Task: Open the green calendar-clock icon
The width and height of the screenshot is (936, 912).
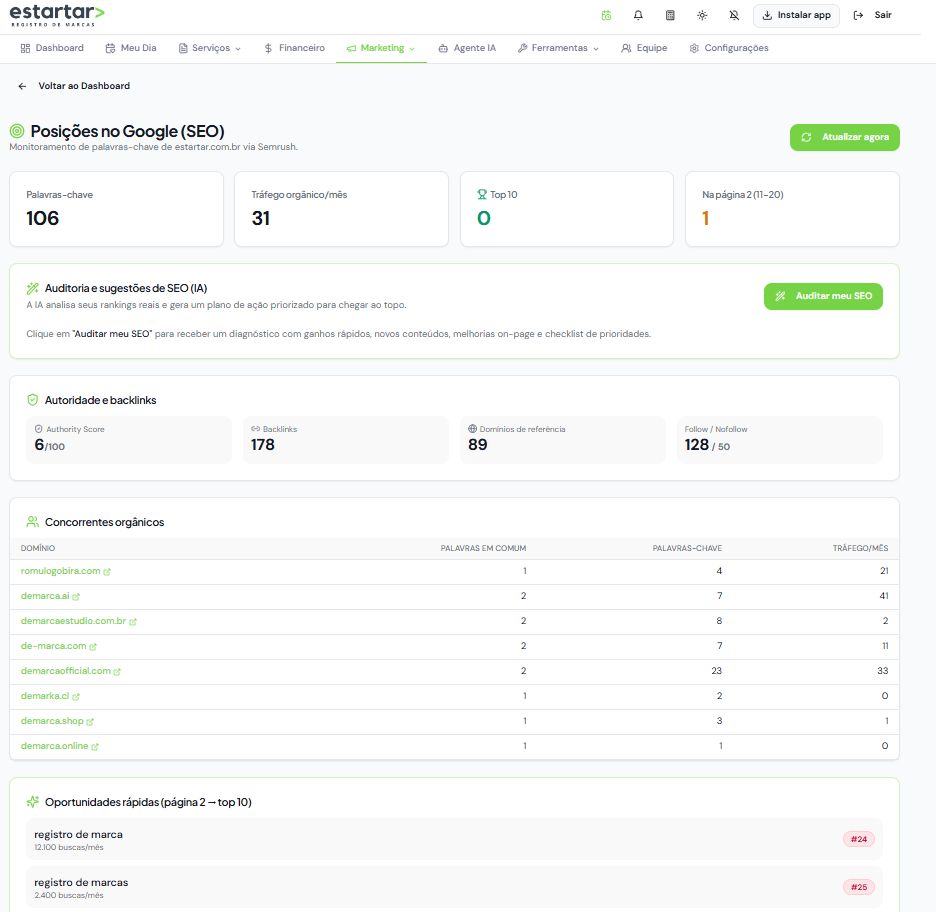Action: pyautogui.click(x=606, y=16)
